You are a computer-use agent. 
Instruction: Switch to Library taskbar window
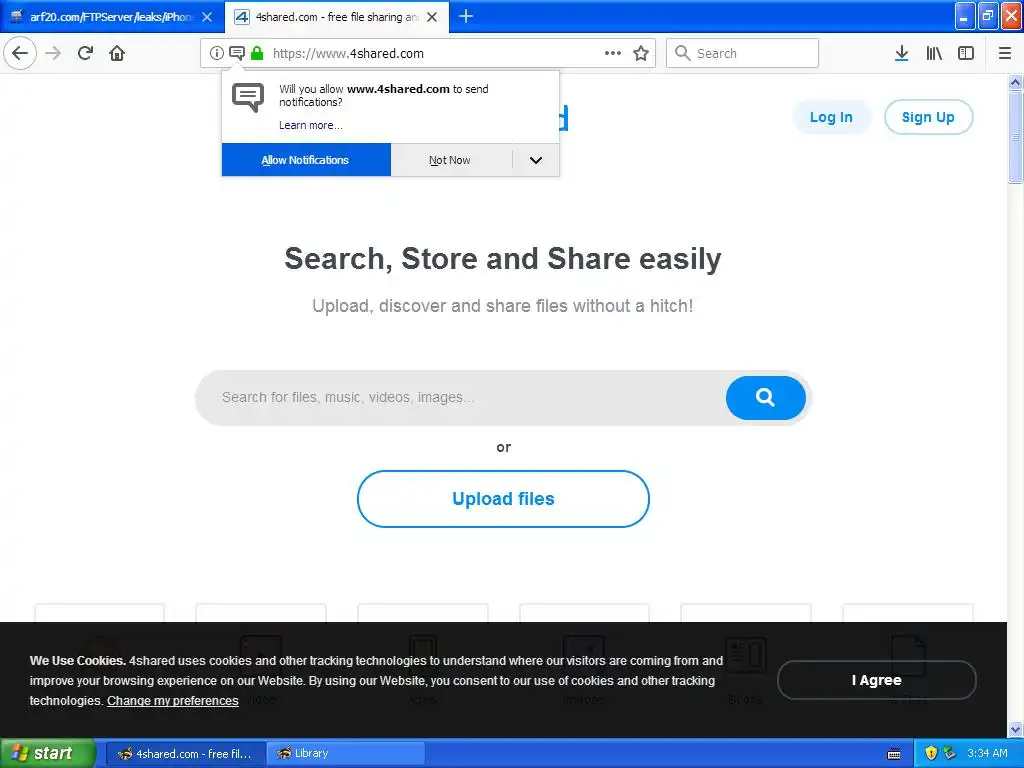pos(346,754)
